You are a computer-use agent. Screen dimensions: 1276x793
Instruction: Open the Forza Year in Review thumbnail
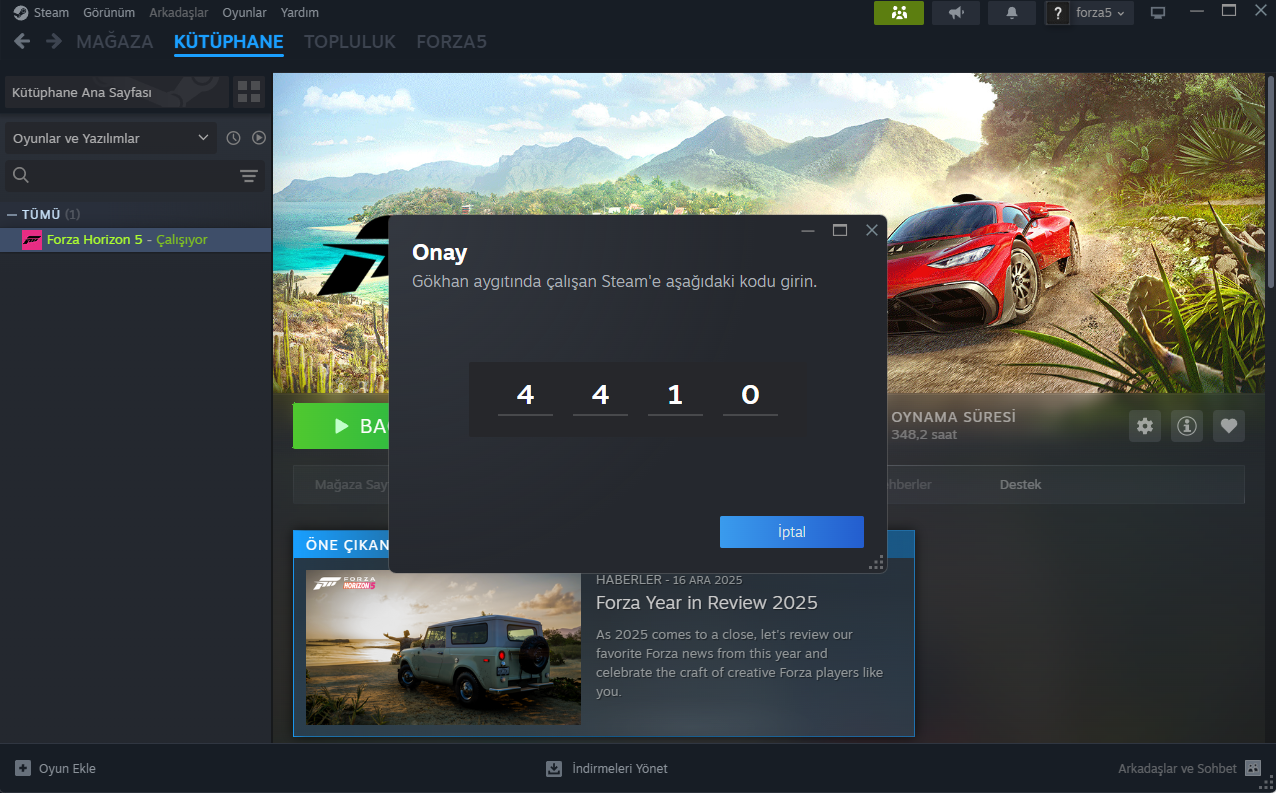point(443,647)
